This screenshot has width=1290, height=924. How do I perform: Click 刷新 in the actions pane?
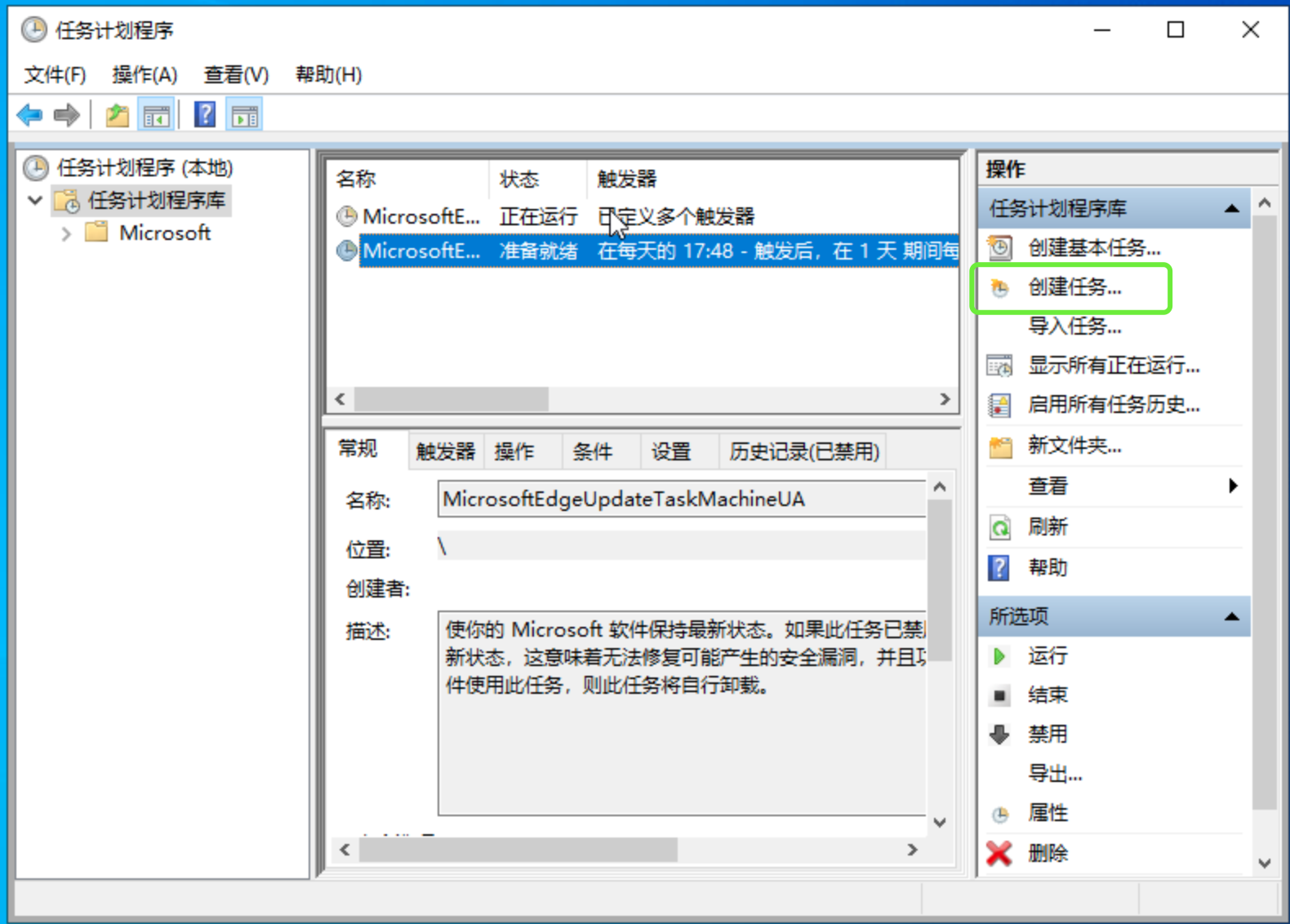coord(1048,527)
